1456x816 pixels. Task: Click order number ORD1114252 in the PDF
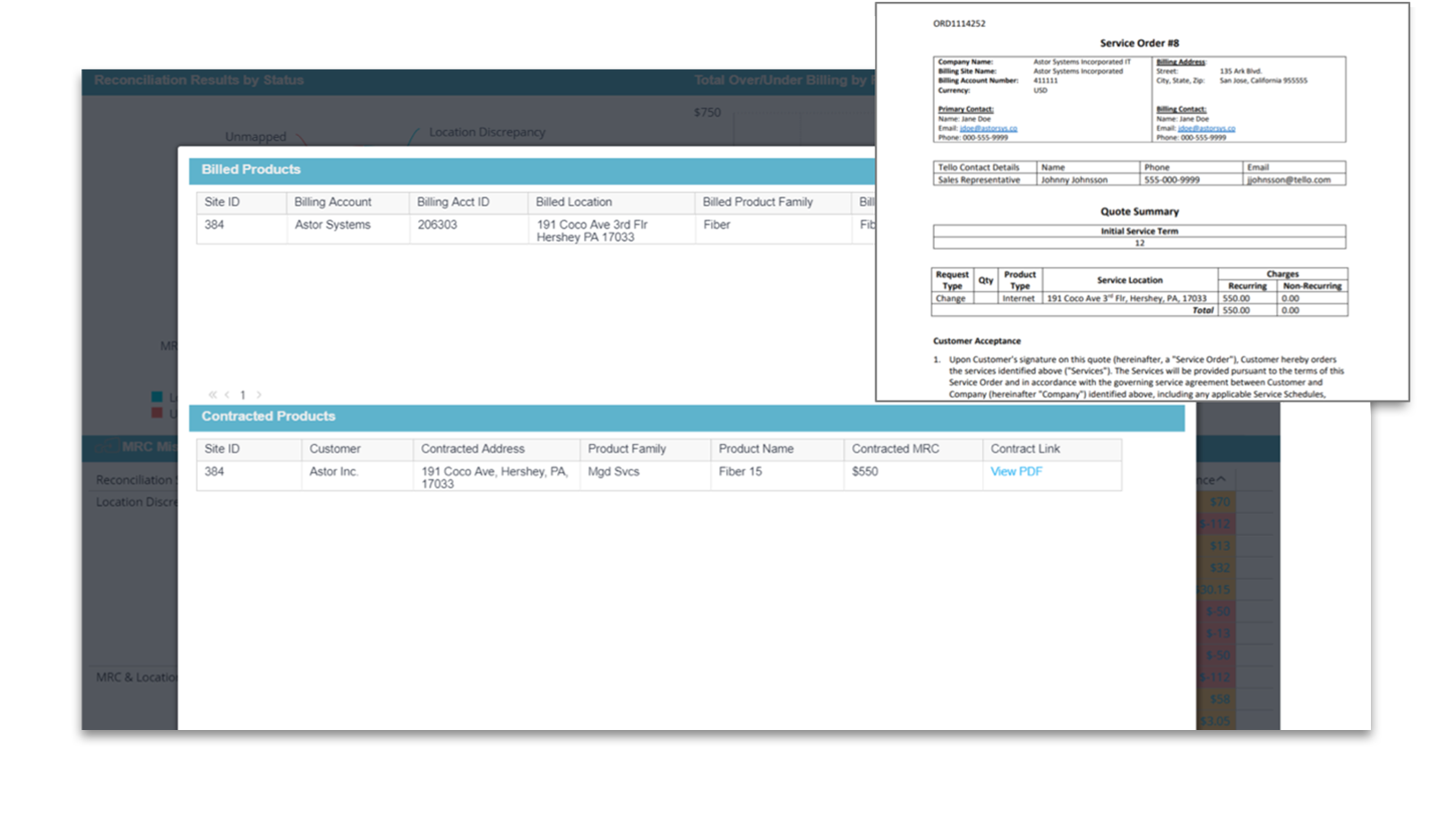coord(959,23)
